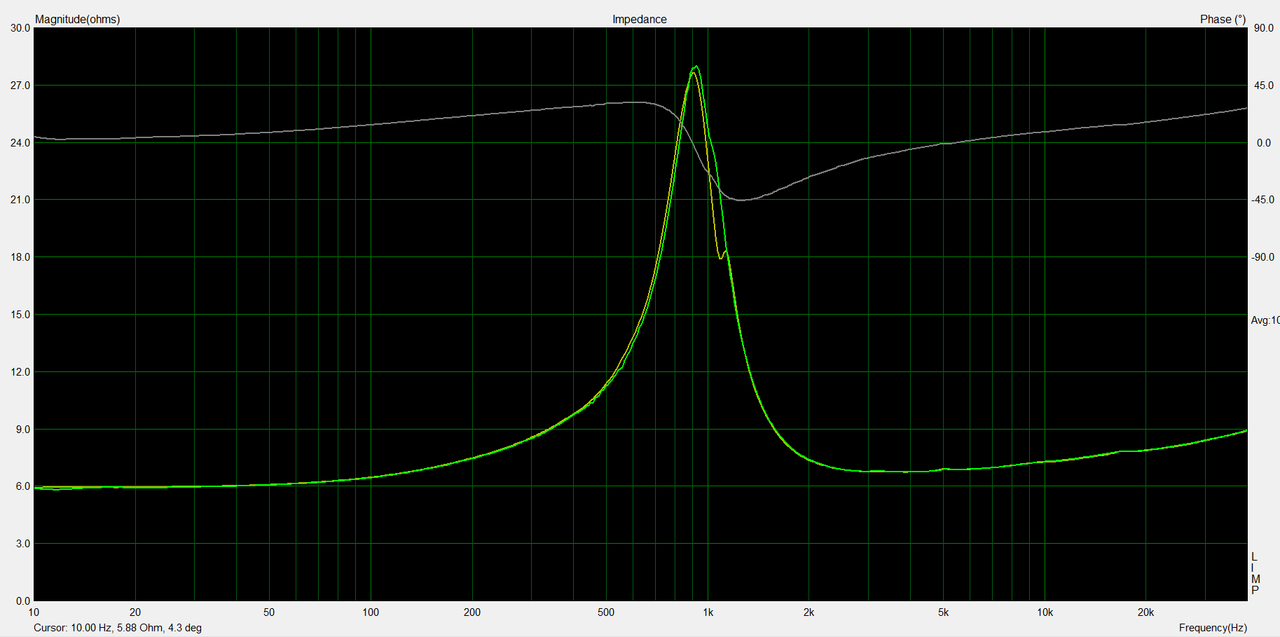
Task: Click the 18.0 magnitude axis value
Action: point(19,257)
